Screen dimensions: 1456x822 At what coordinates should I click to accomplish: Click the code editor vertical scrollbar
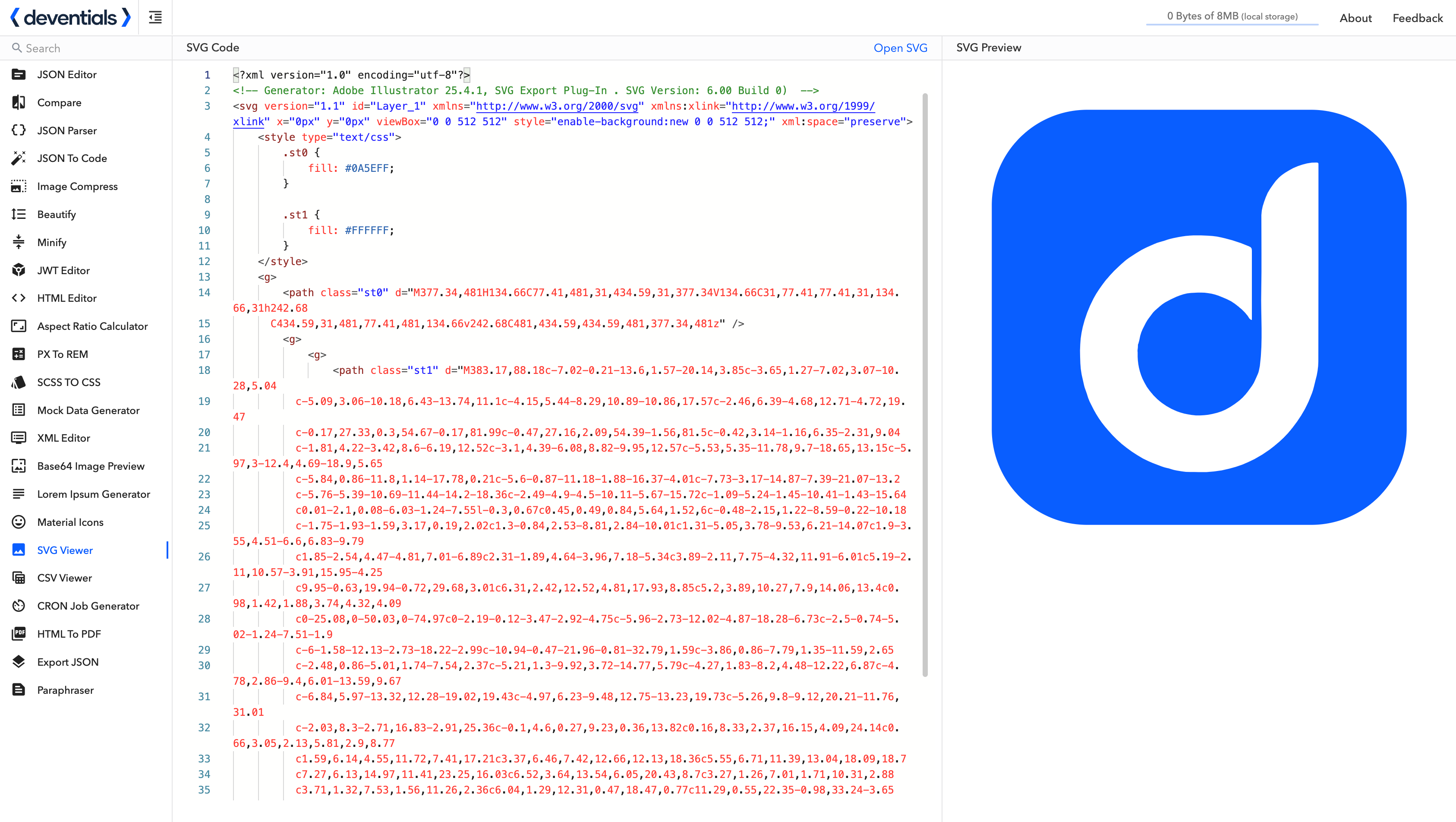925,384
